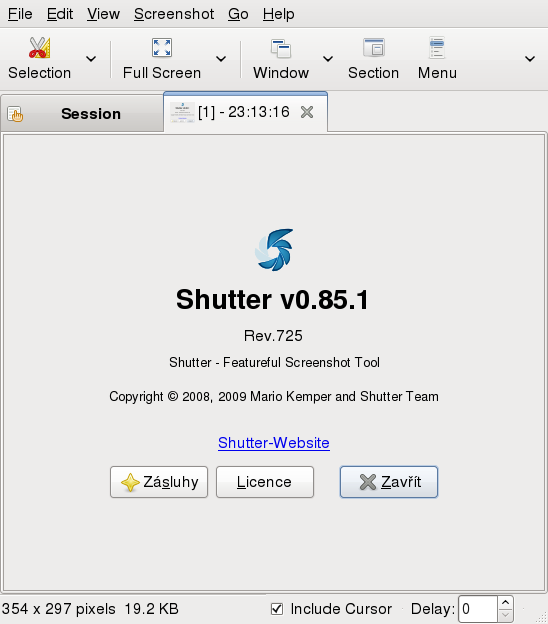The width and height of the screenshot is (548, 624).
Task: Expand the Full Screen dropdown arrow
Action: (221, 59)
